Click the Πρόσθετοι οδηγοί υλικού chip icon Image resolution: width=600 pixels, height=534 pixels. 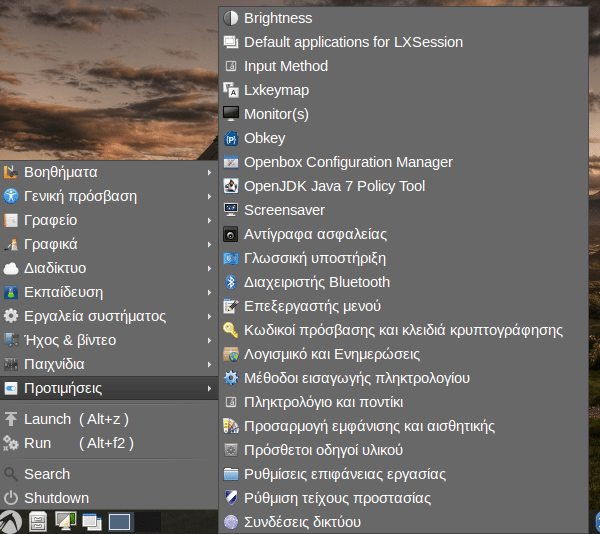tap(231, 450)
